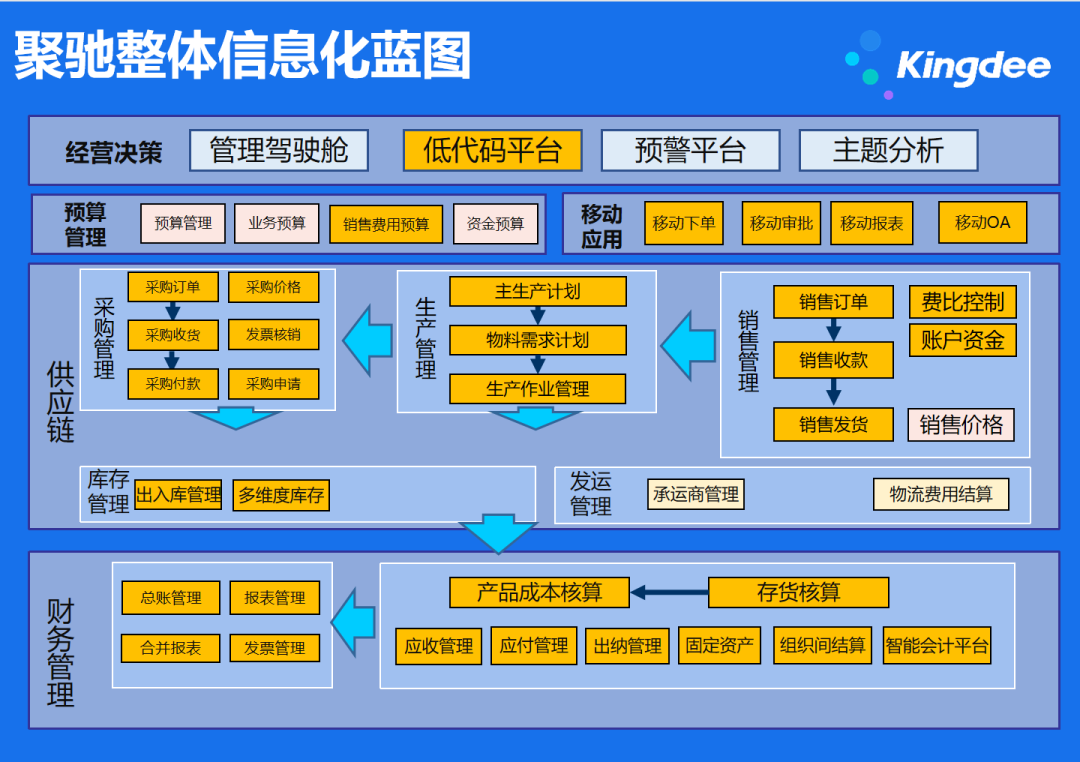Toggle the 账户资金 block

click(x=962, y=339)
